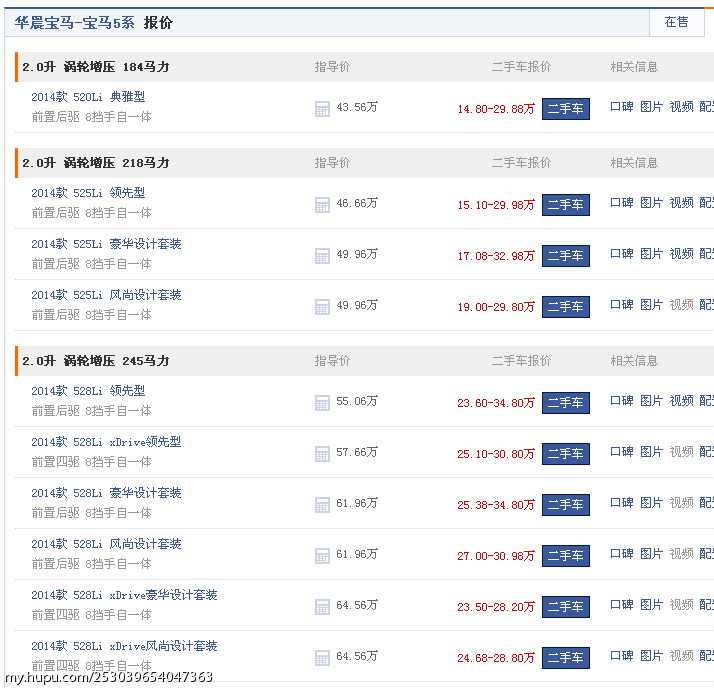The height and width of the screenshot is (688, 714).
Task: Click 二手车 button beside 24.68-28.80万
Action: tap(566, 658)
